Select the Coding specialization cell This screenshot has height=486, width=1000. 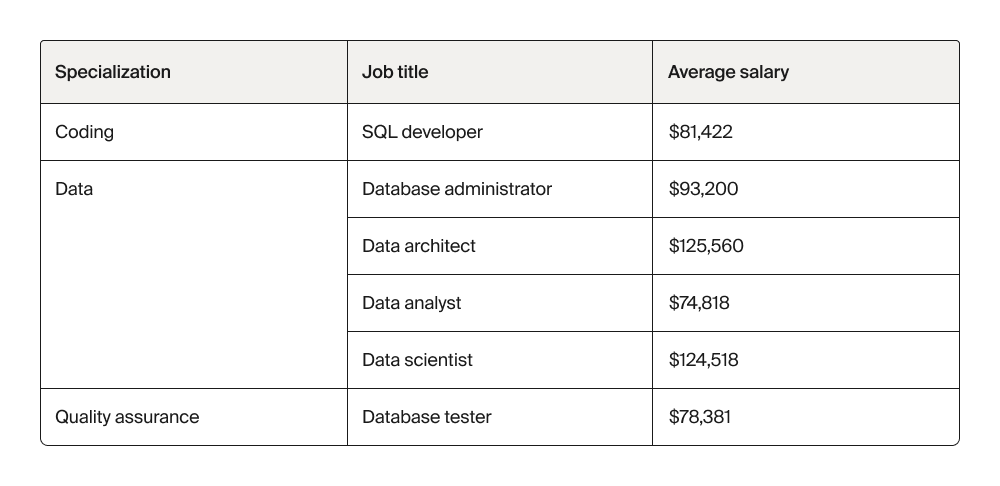85,132
